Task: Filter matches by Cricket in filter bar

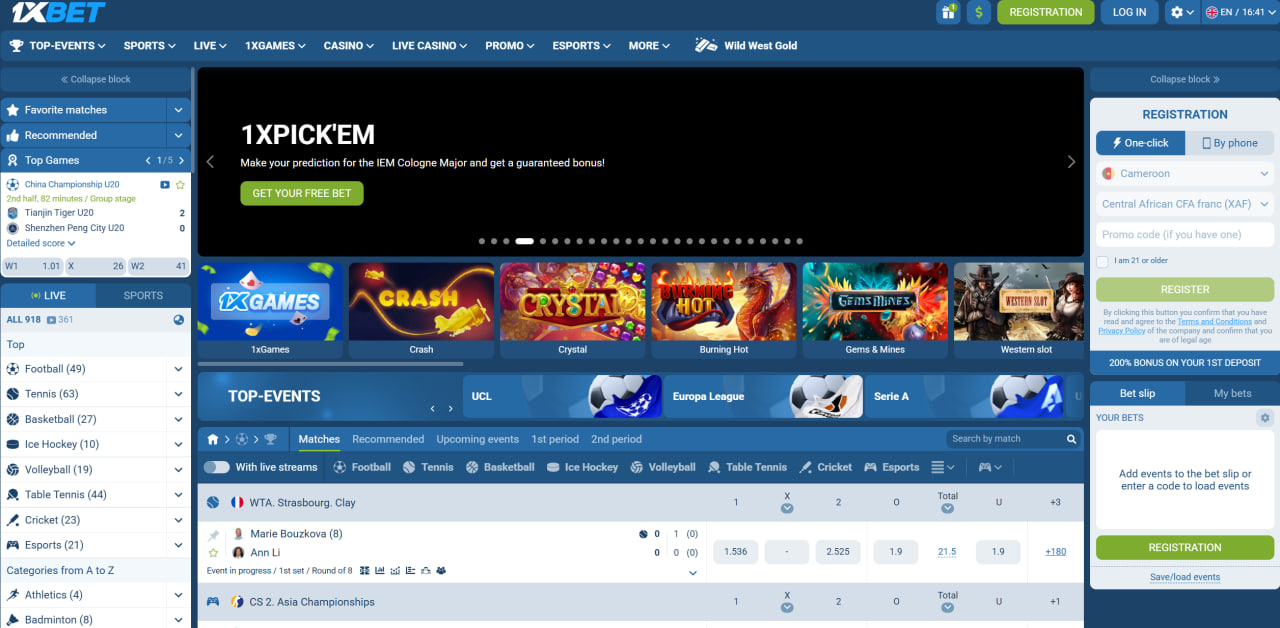Action: [825, 467]
